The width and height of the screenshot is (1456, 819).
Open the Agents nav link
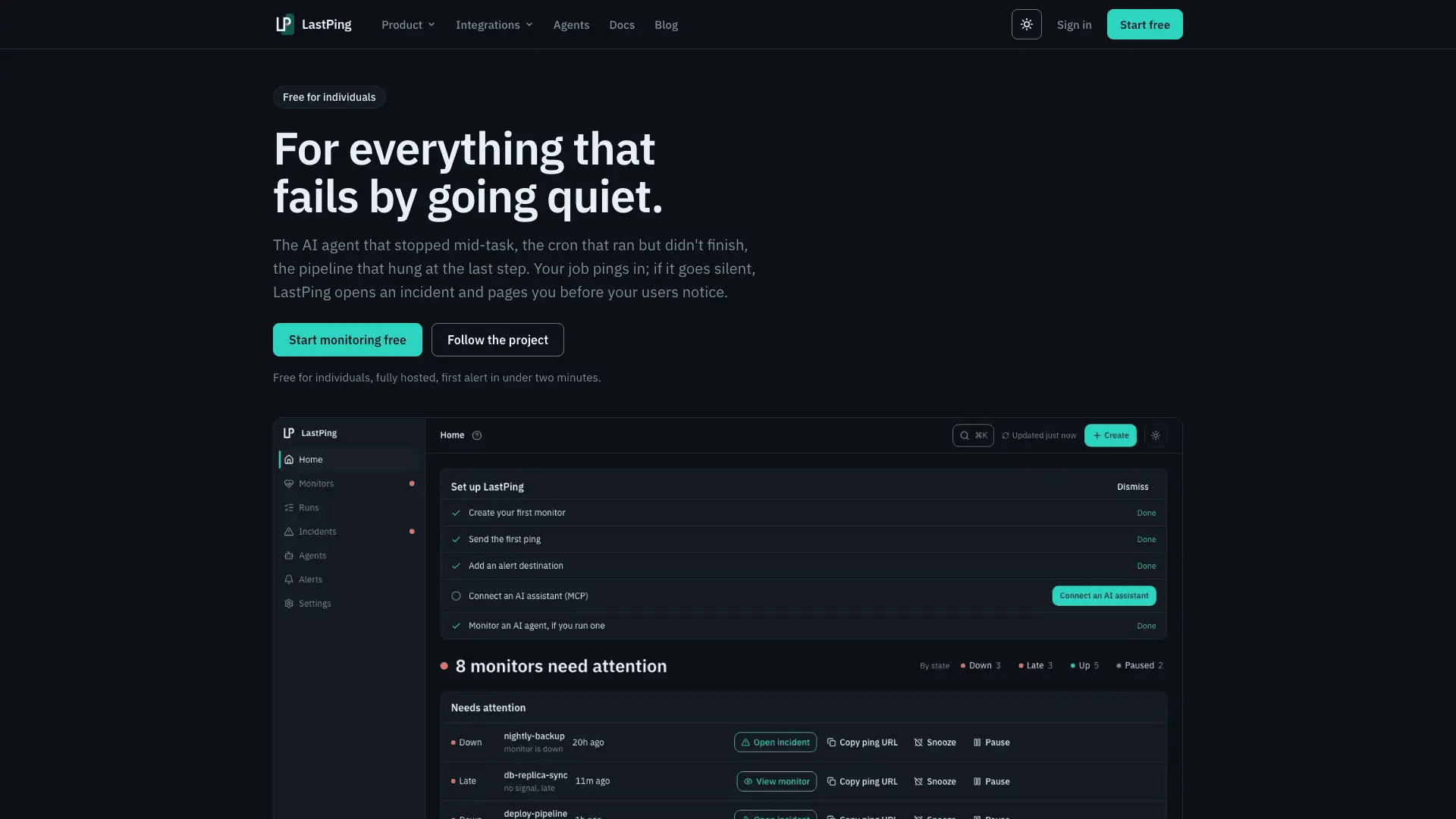point(571,24)
